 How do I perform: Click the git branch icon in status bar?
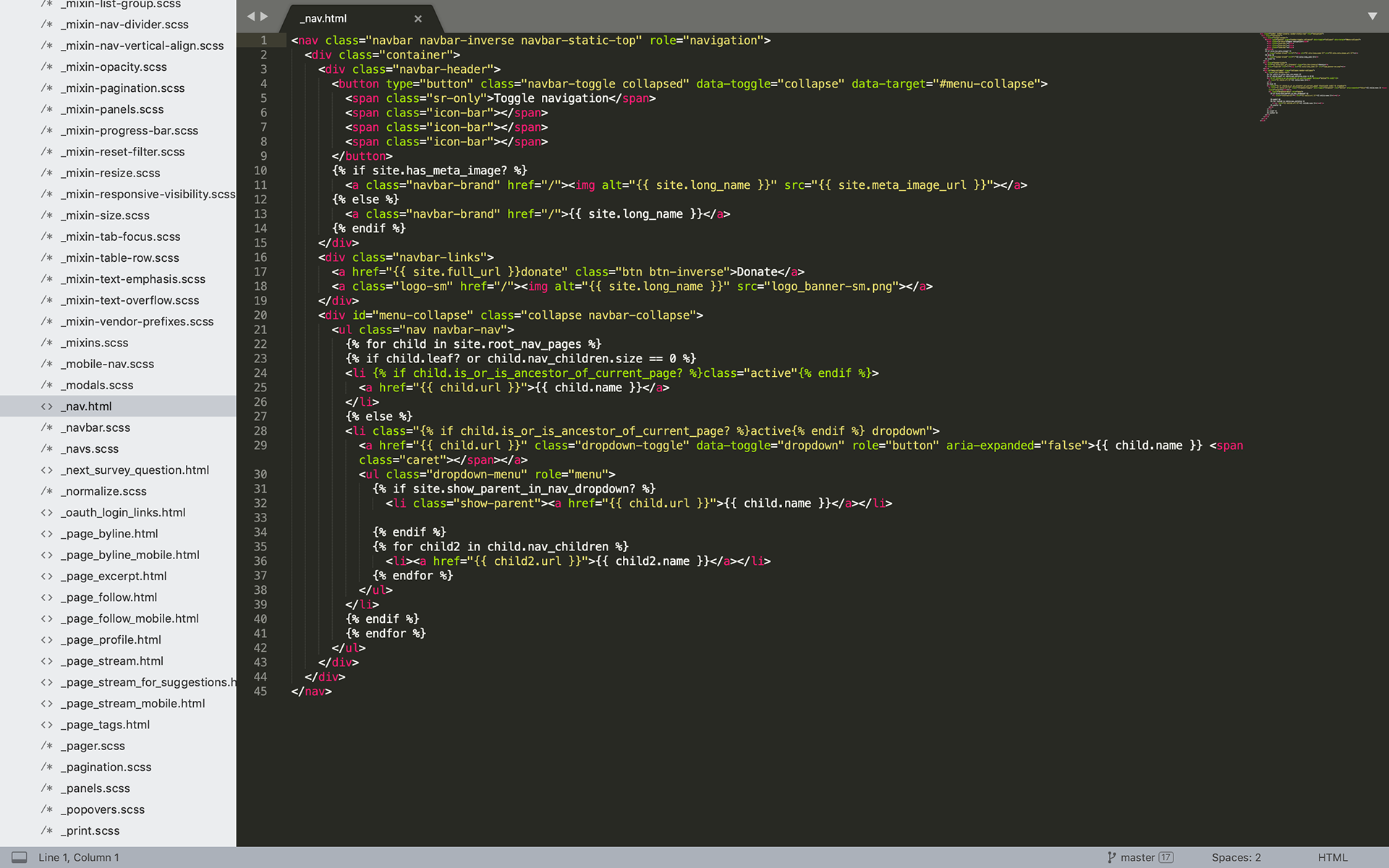pos(1111,857)
